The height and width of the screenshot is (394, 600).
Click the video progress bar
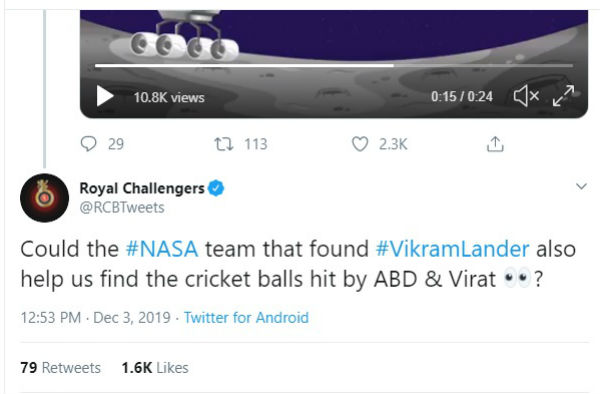point(334,66)
